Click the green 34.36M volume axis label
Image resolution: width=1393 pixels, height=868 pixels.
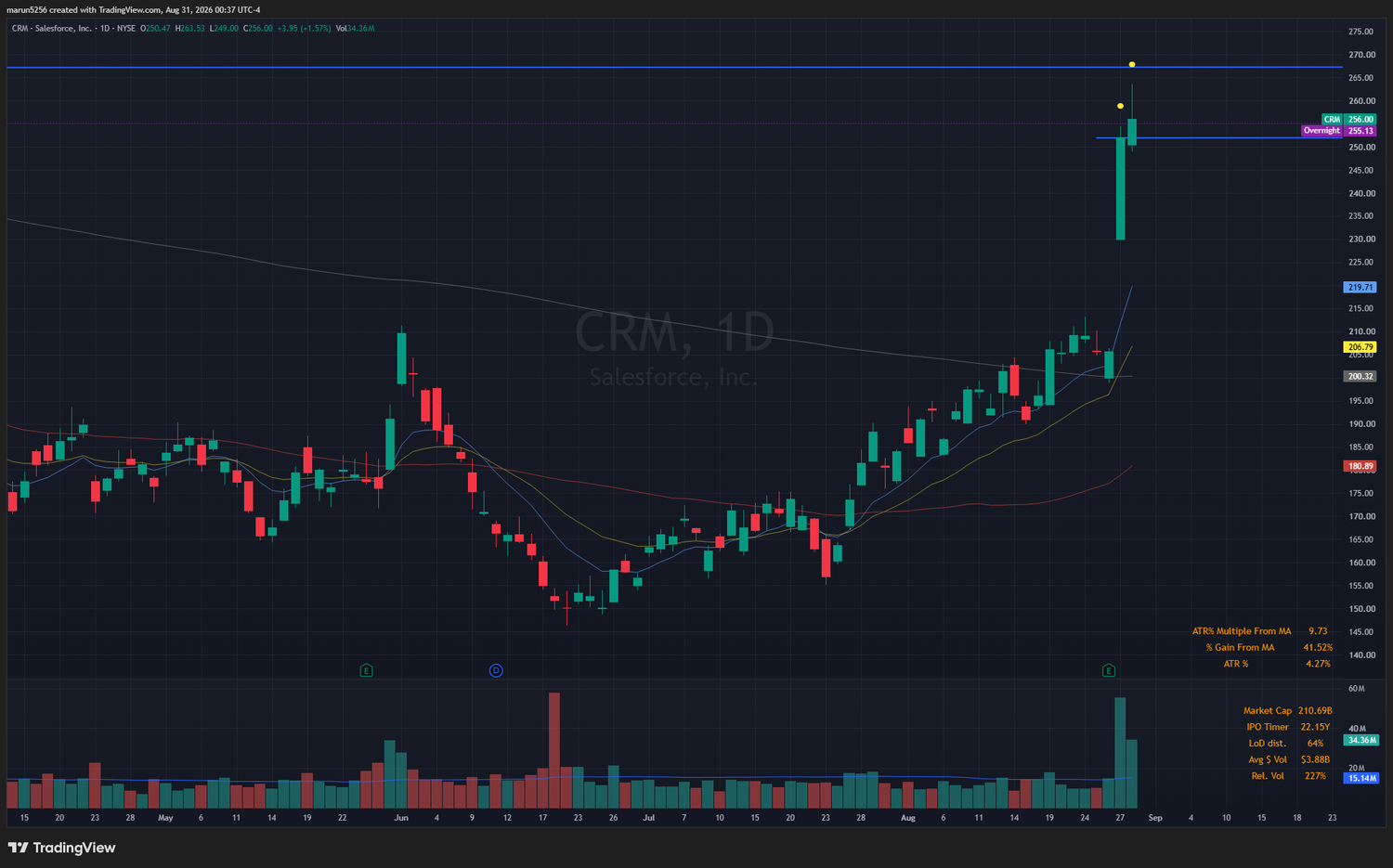tap(1361, 741)
